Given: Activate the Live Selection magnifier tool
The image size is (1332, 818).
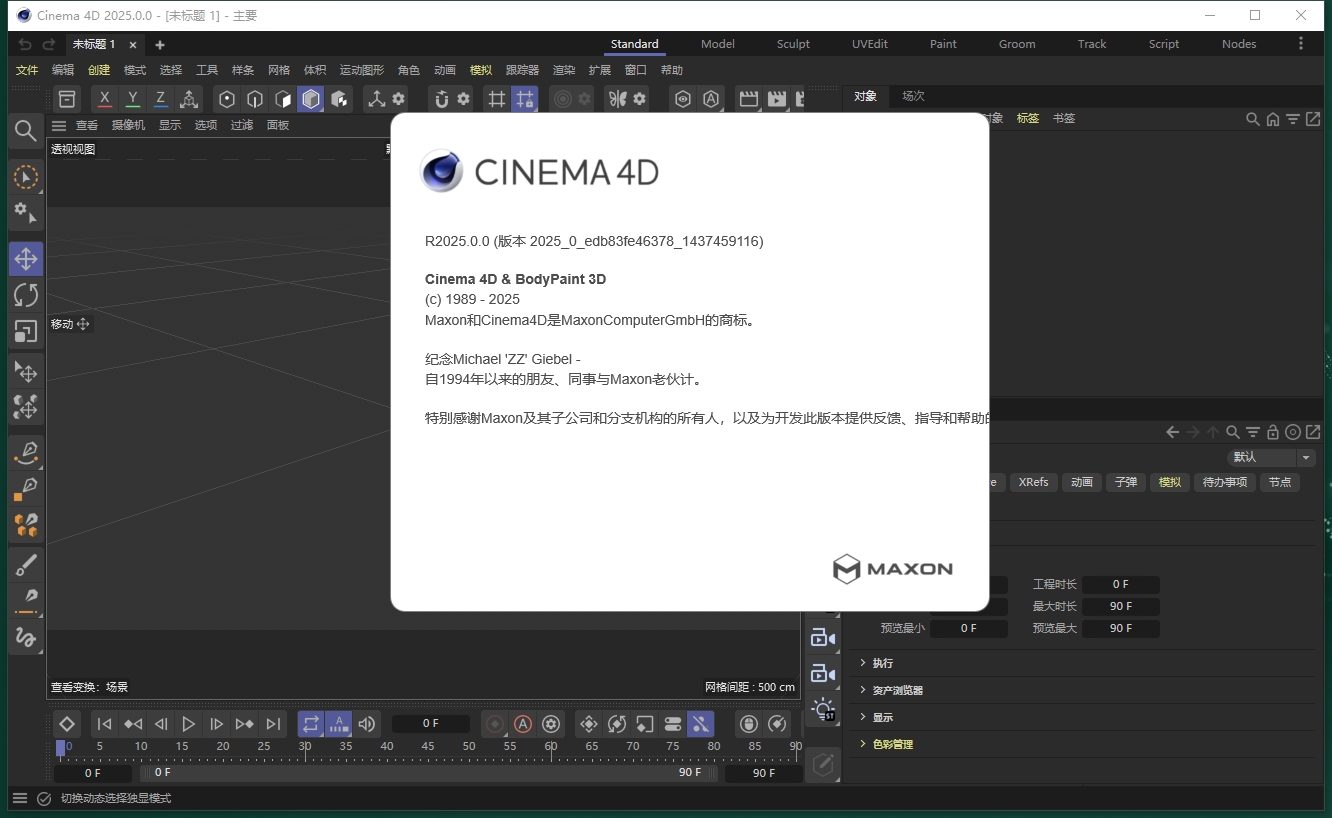Looking at the screenshot, I should click(x=26, y=131).
